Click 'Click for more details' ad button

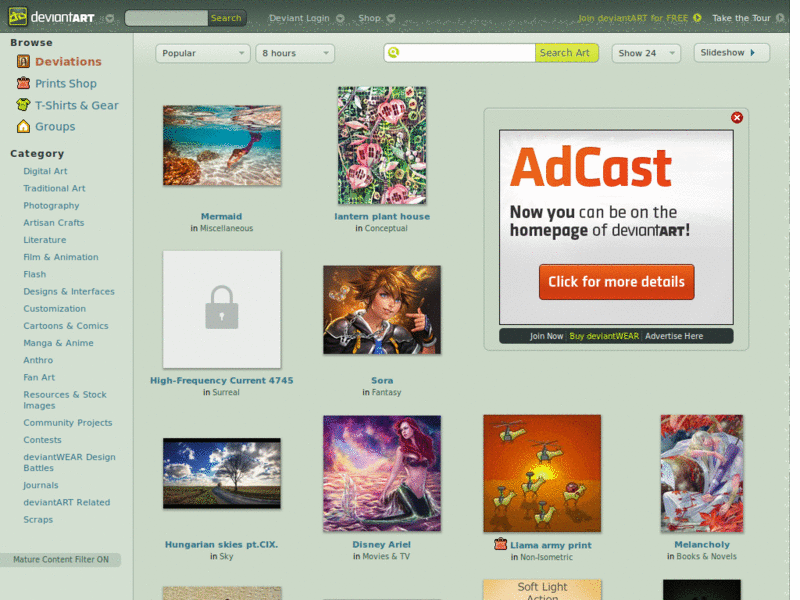tap(616, 282)
